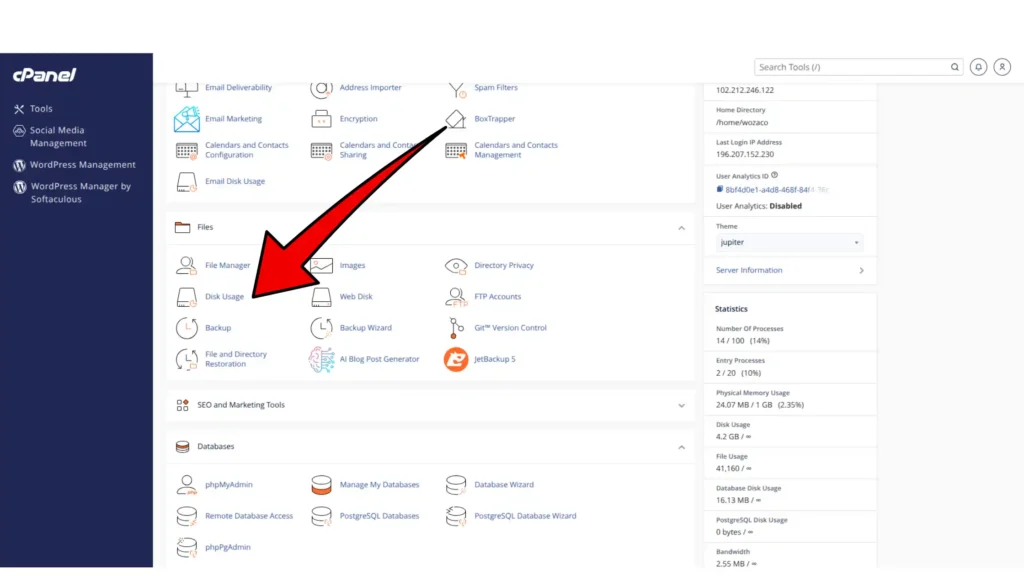Image resolution: width=1024 pixels, height=576 pixels.
Task: Open the File Manager icon
Action: [186, 265]
